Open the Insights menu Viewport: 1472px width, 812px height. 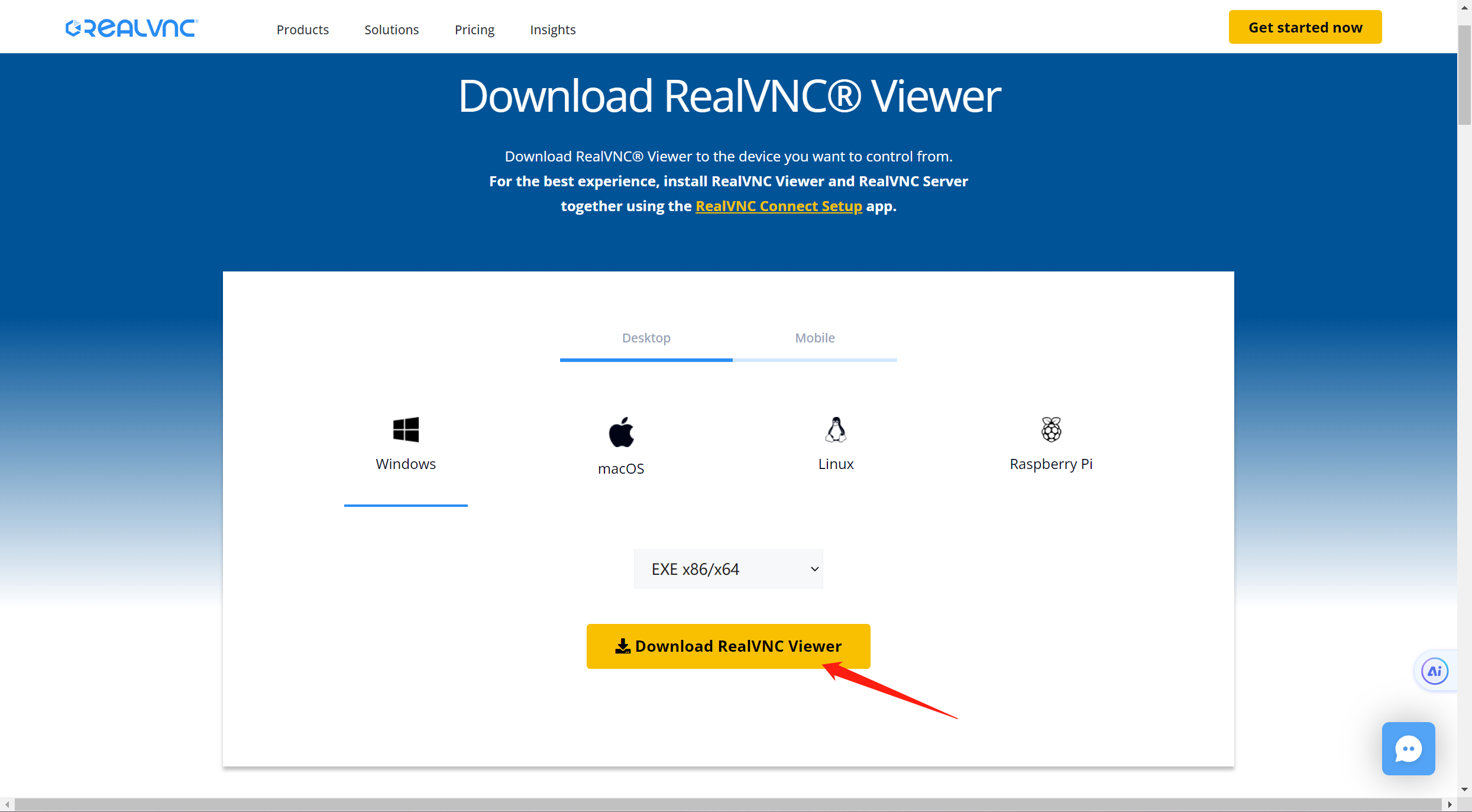pyautogui.click(x=552, y=30)
